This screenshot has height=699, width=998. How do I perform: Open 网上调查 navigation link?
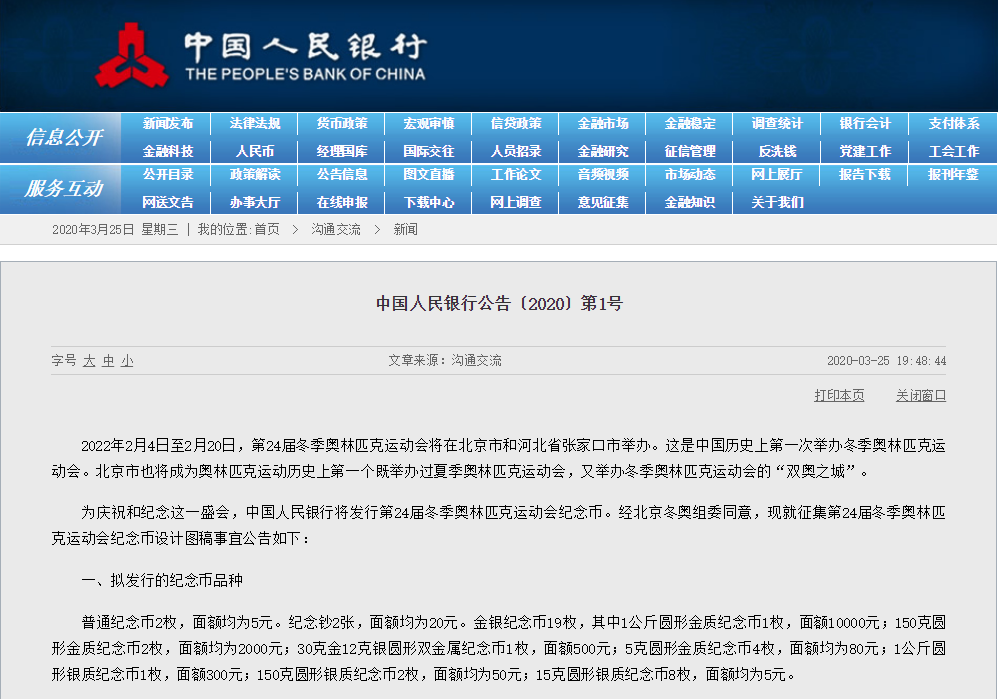516,202
